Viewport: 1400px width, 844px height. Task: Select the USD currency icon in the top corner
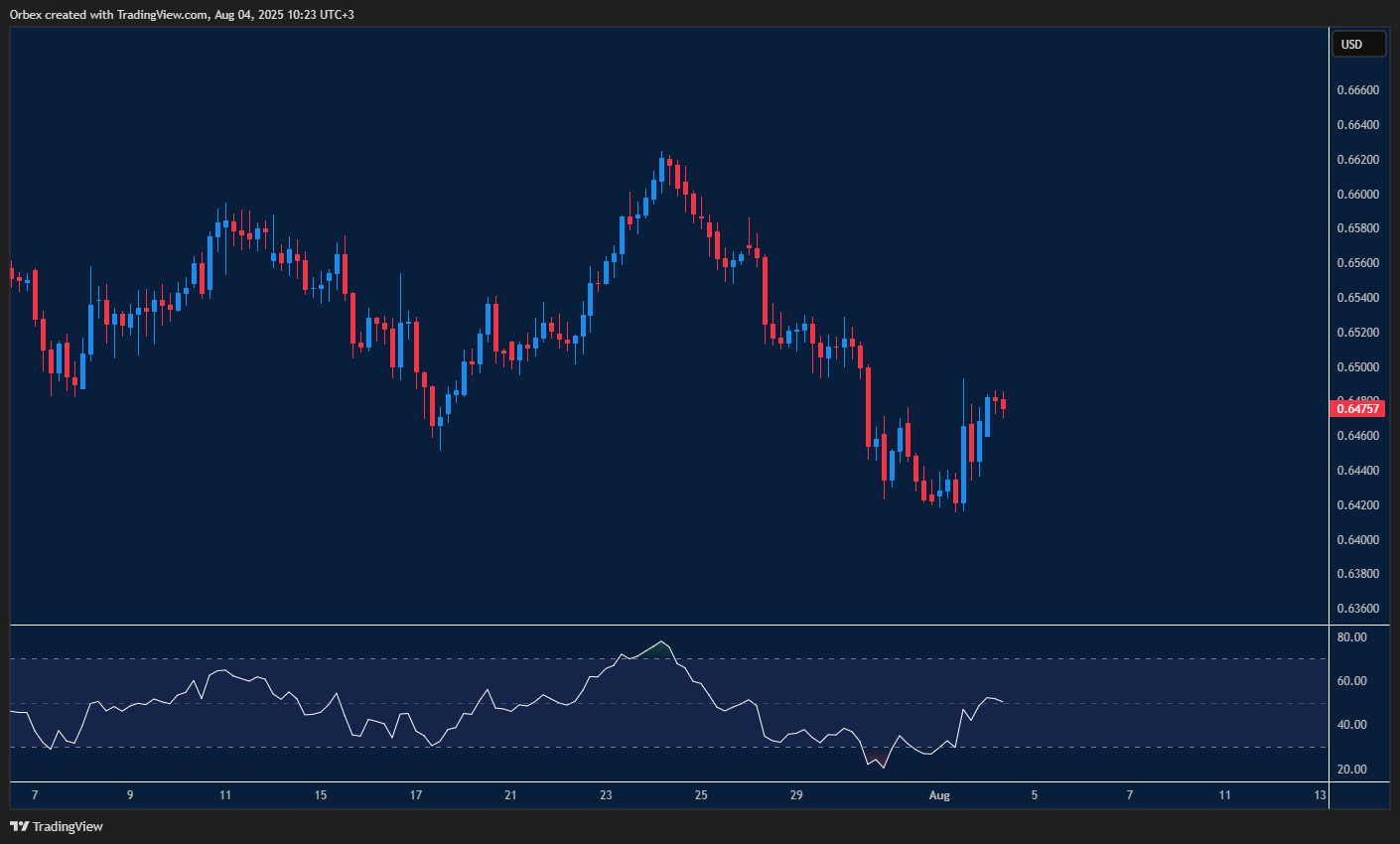1358,44
